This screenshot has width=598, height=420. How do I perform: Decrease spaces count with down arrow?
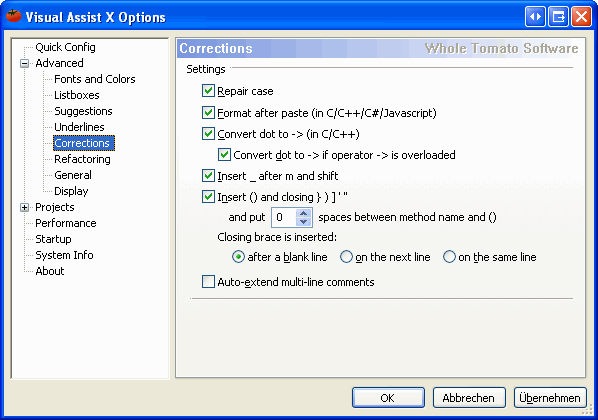[x=304, y=222]
